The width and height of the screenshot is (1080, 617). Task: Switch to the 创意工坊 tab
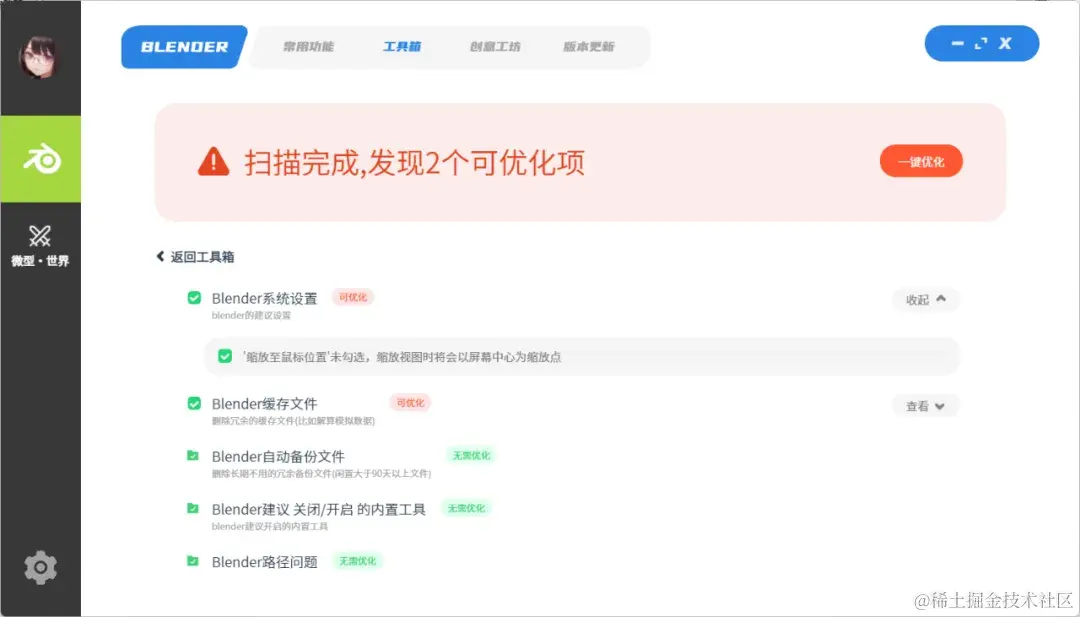495,47
